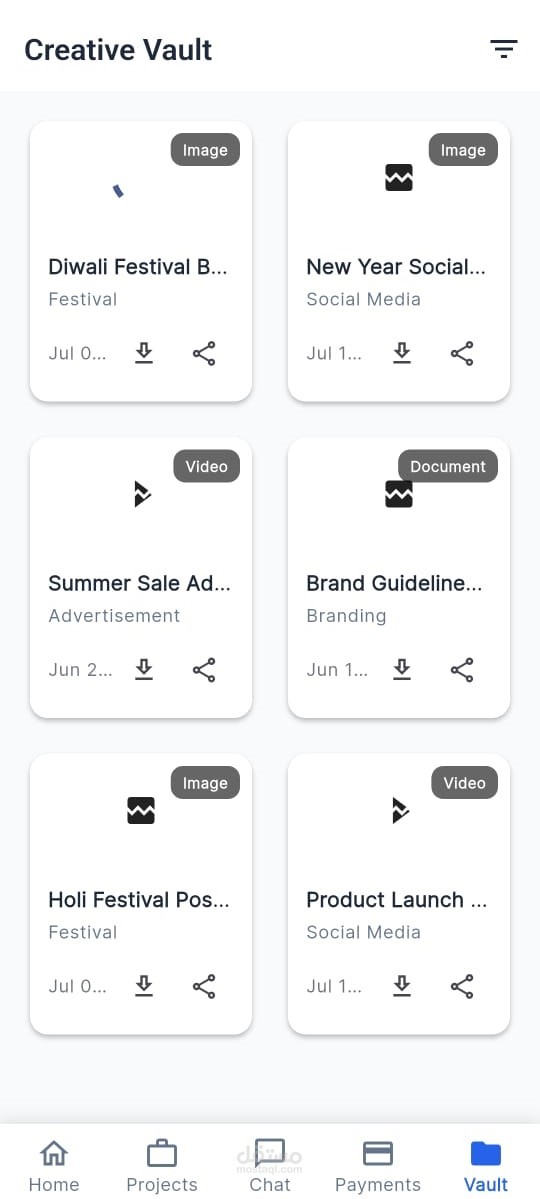Download the Diwali Festival asset

[x=144, y=353]
